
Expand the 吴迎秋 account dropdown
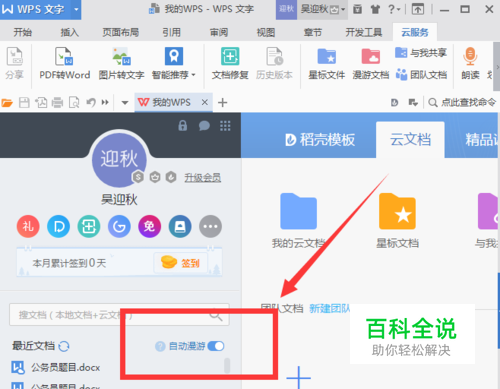point(343,10)
